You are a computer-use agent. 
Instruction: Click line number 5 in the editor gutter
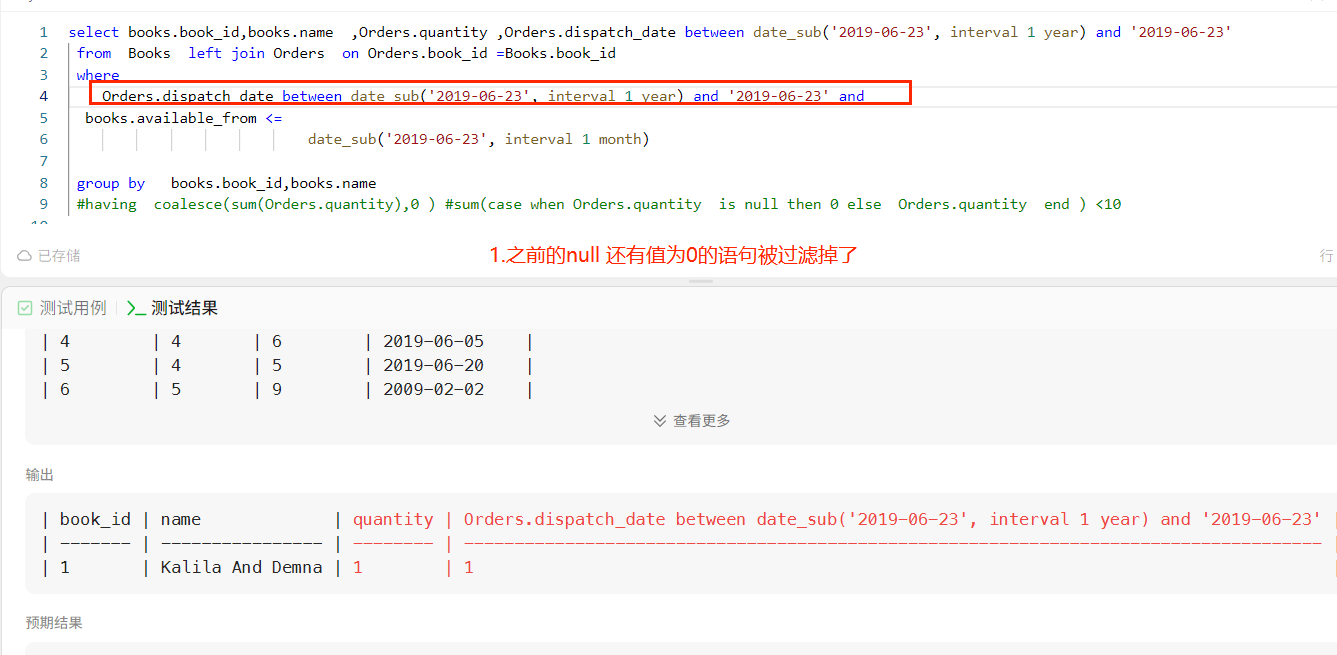click(x=43, y=118)
